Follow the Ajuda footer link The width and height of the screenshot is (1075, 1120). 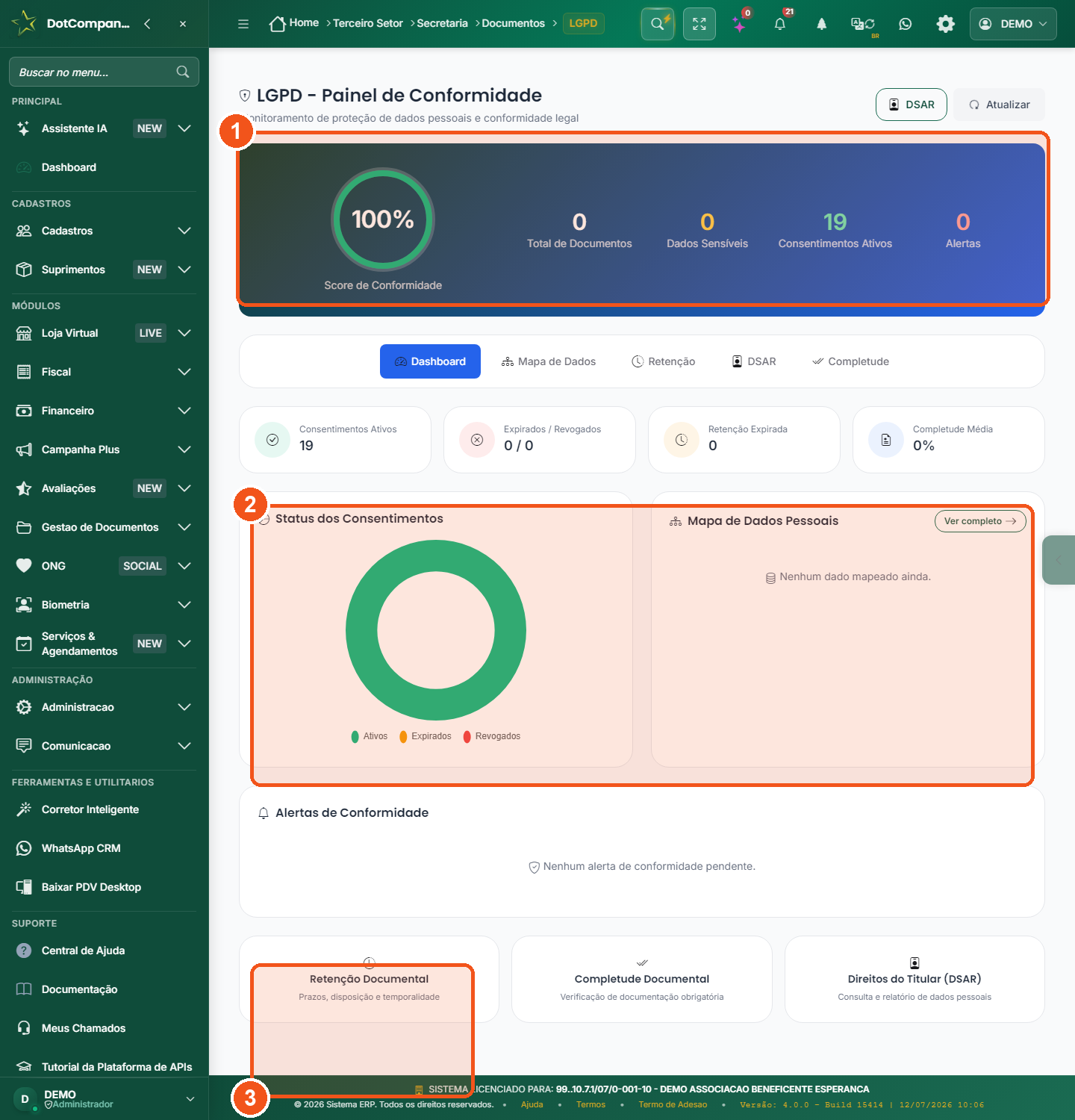click(532, 1104)
